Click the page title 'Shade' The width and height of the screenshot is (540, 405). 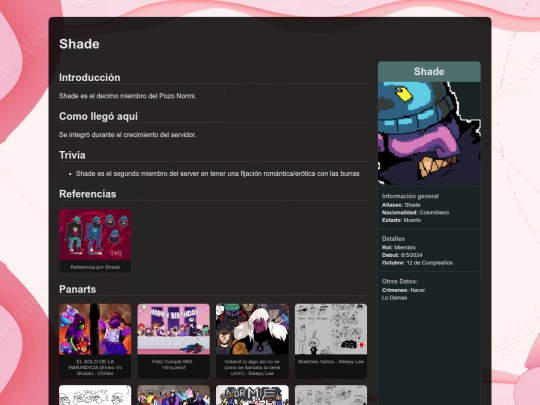79,44
